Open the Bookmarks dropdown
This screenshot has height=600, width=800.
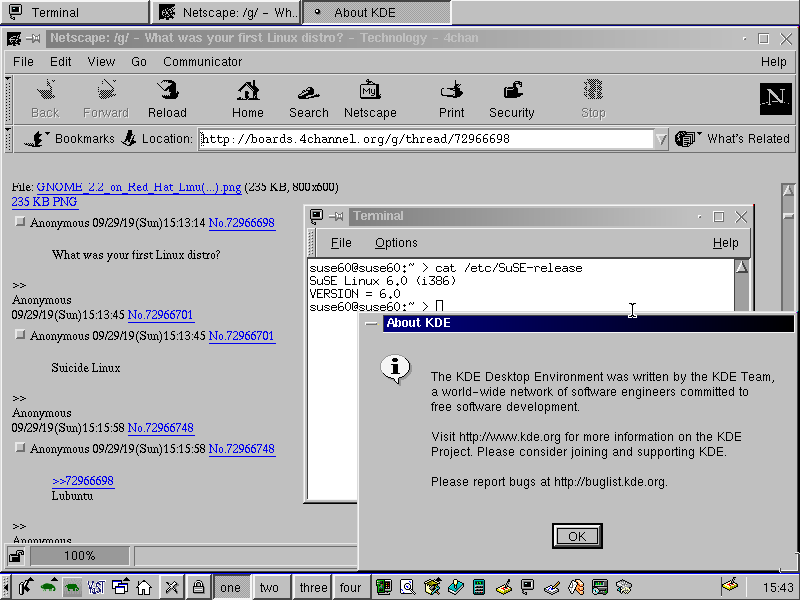(69, 138)
